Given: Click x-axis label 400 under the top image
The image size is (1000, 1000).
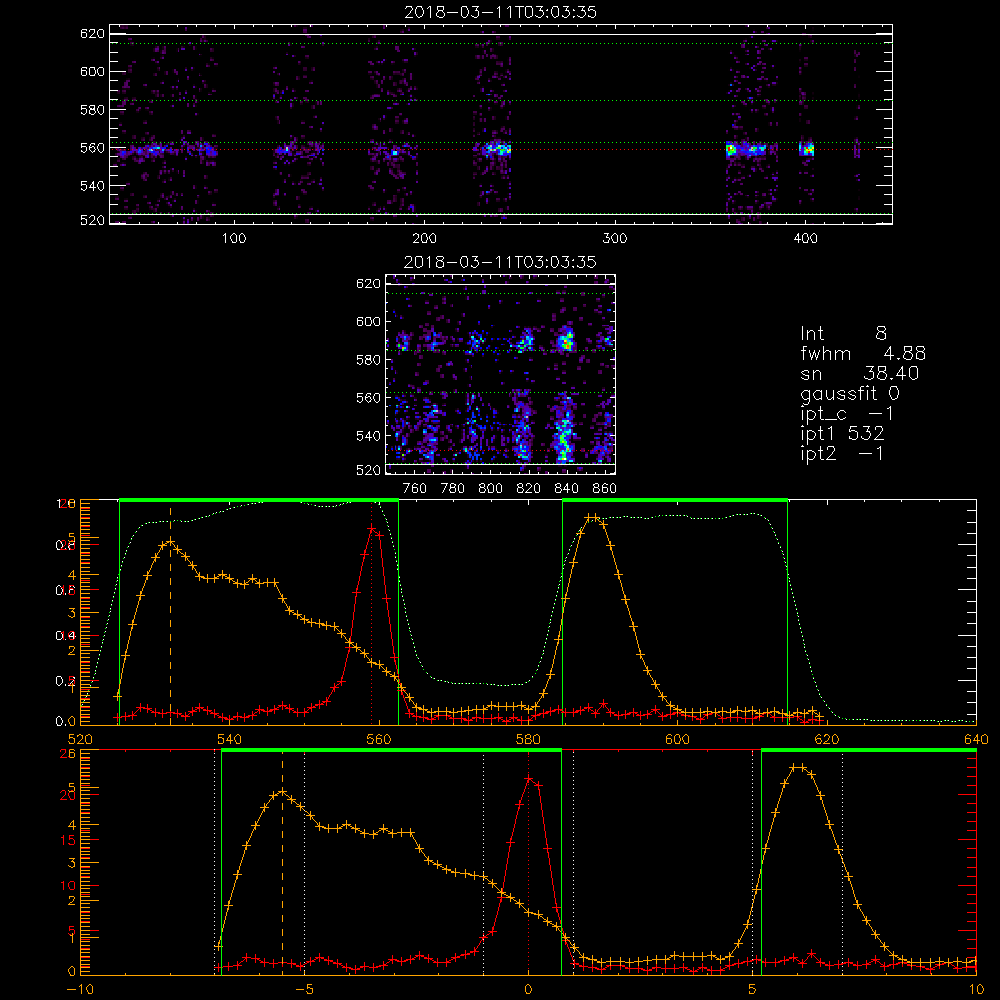Looking at the screenshot, I should [805, 239].
